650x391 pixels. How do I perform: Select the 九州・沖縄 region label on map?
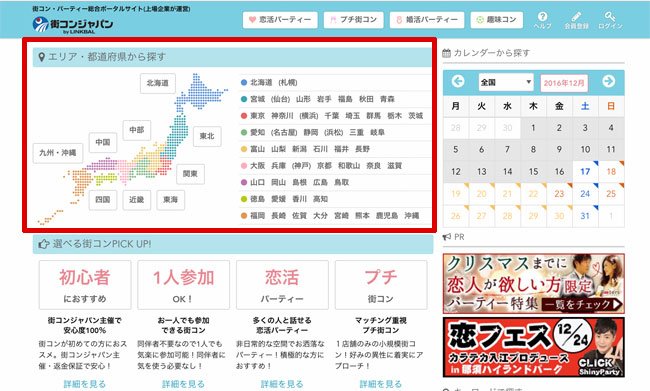(x=58, y=153)
